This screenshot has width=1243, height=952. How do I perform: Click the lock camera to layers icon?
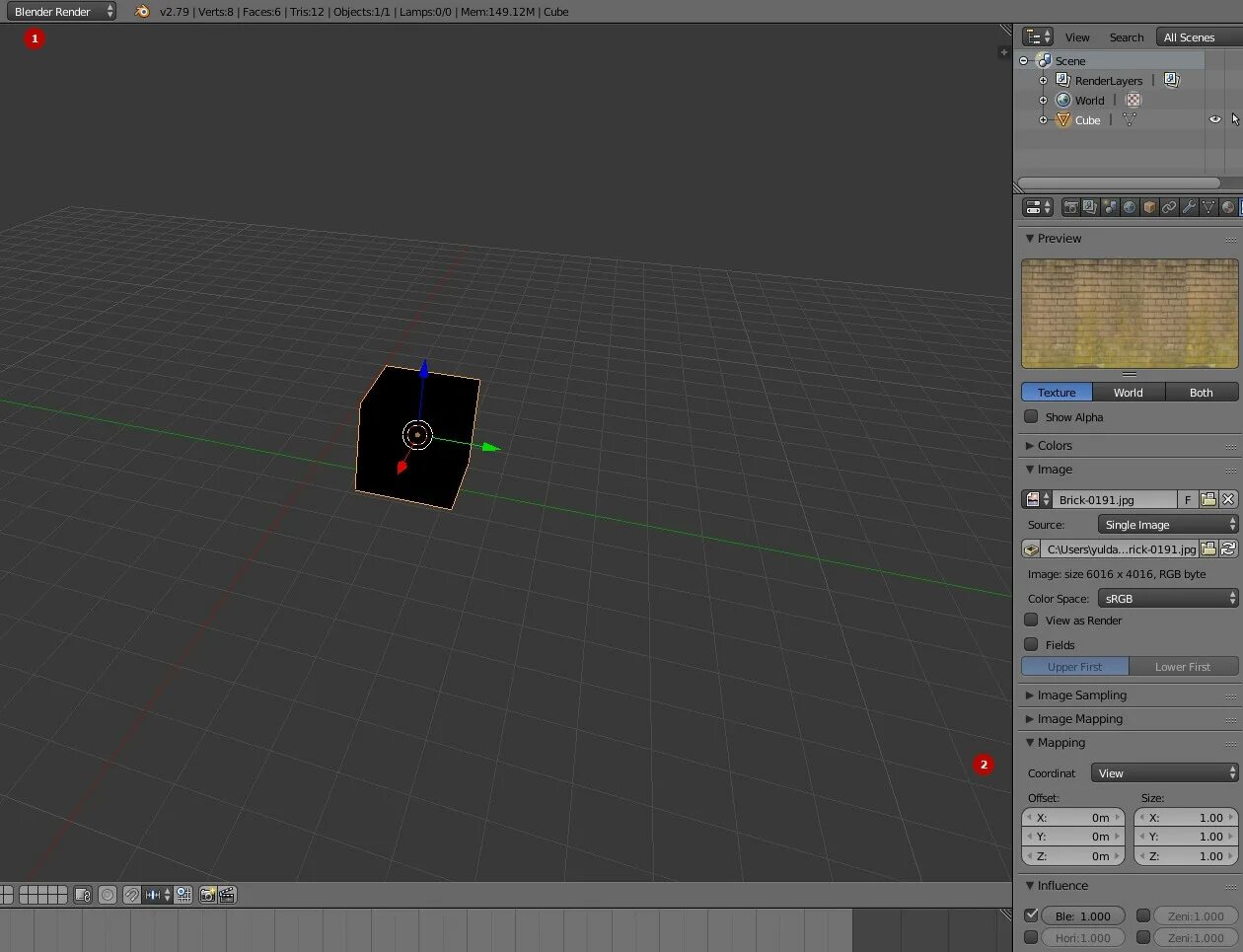tap(84, 895)
